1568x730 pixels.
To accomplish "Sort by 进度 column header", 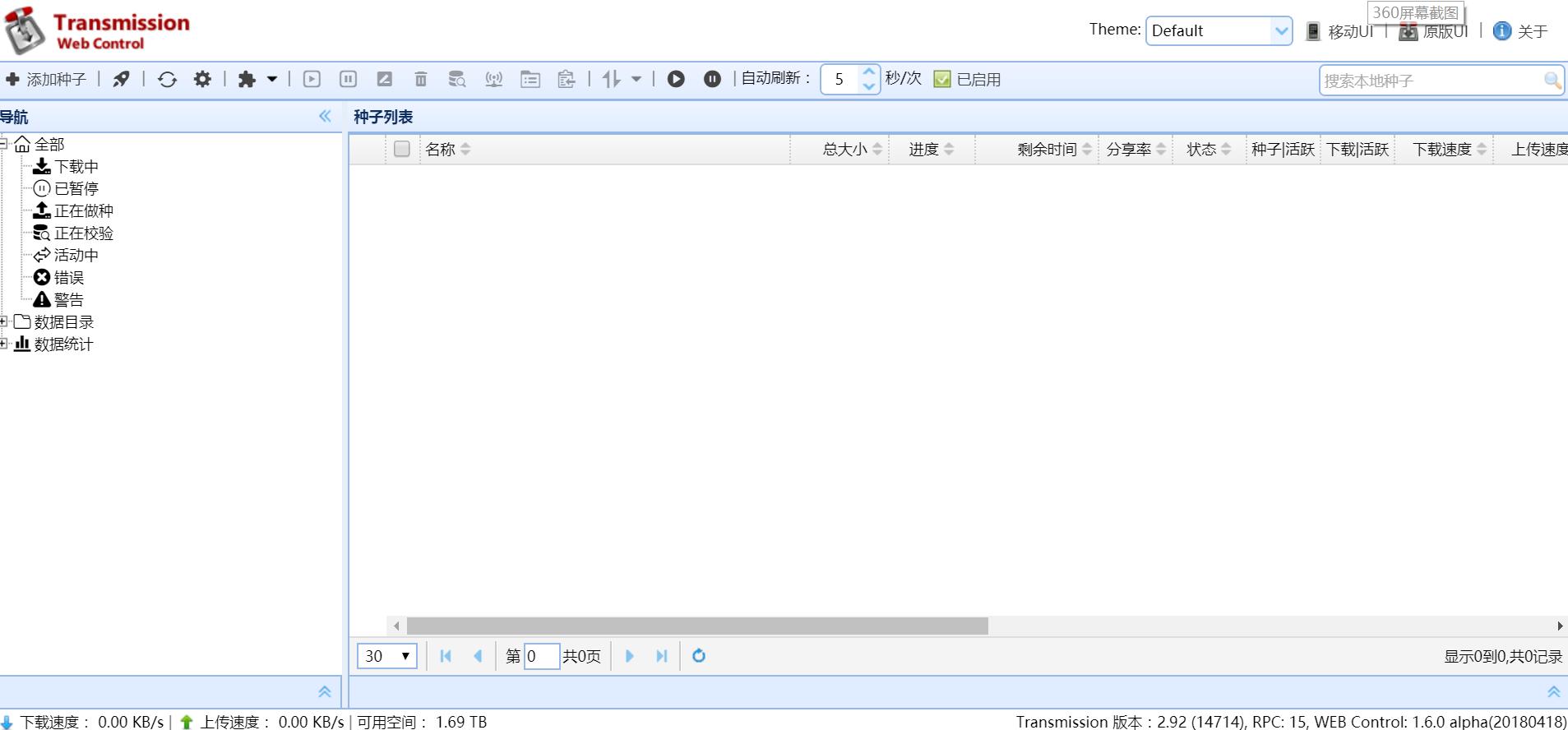I will pos(932,149).
